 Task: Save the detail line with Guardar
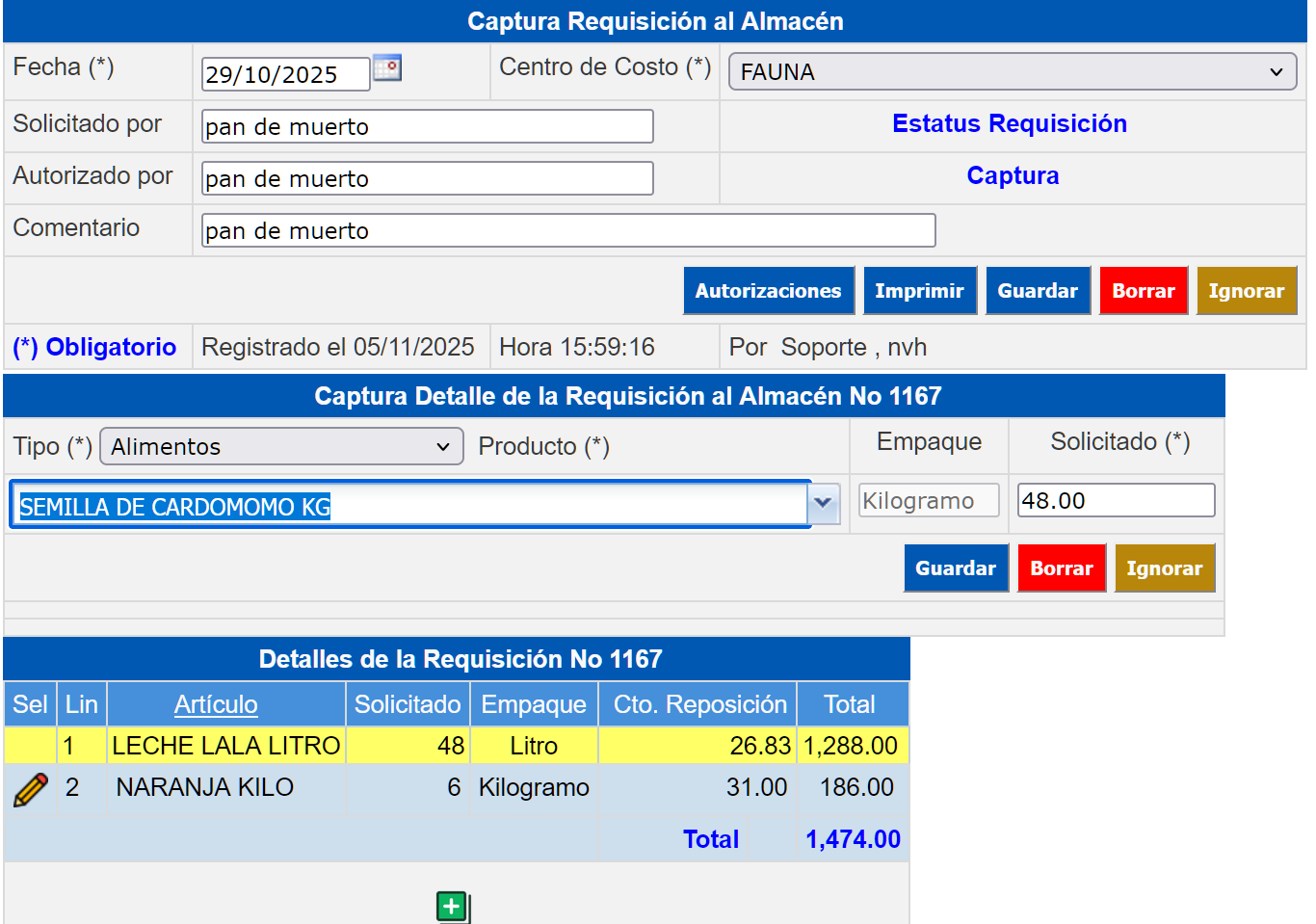[955, 568]
